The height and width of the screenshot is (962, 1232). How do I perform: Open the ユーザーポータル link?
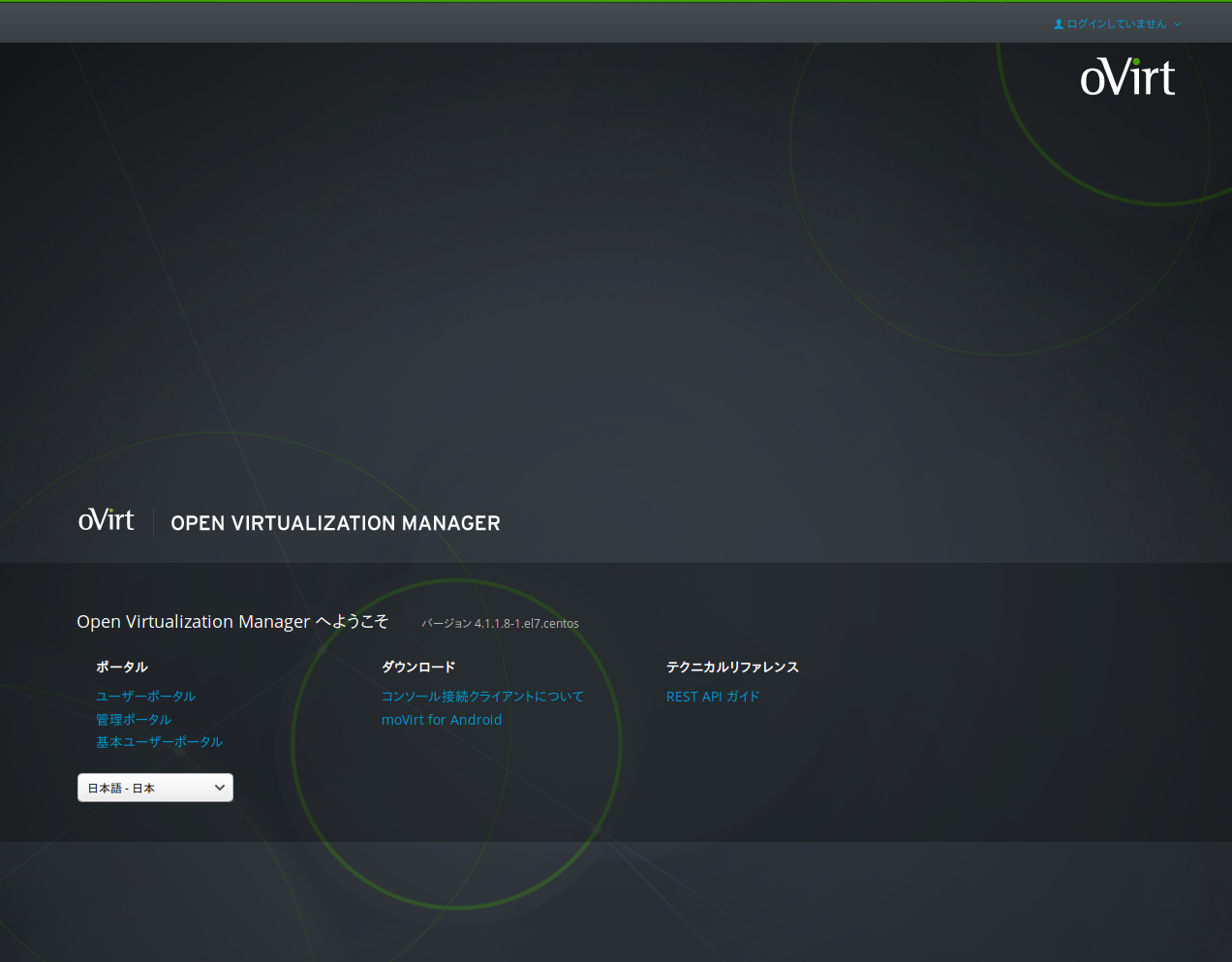click(x=145, y=696)
